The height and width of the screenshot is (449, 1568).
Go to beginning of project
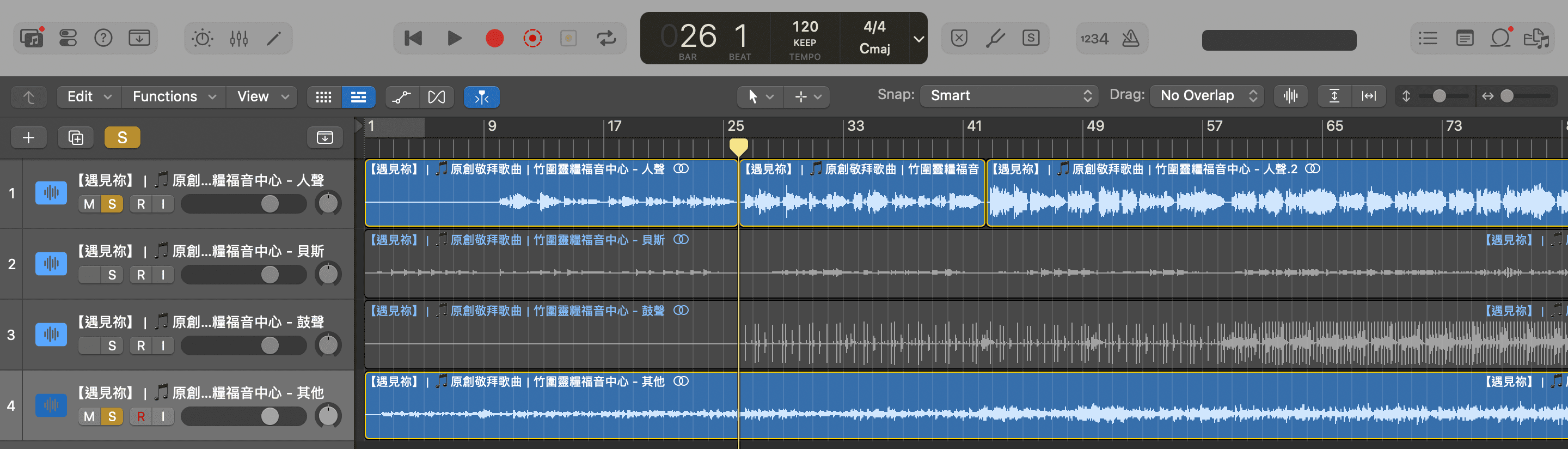click(x=413, y=38)
